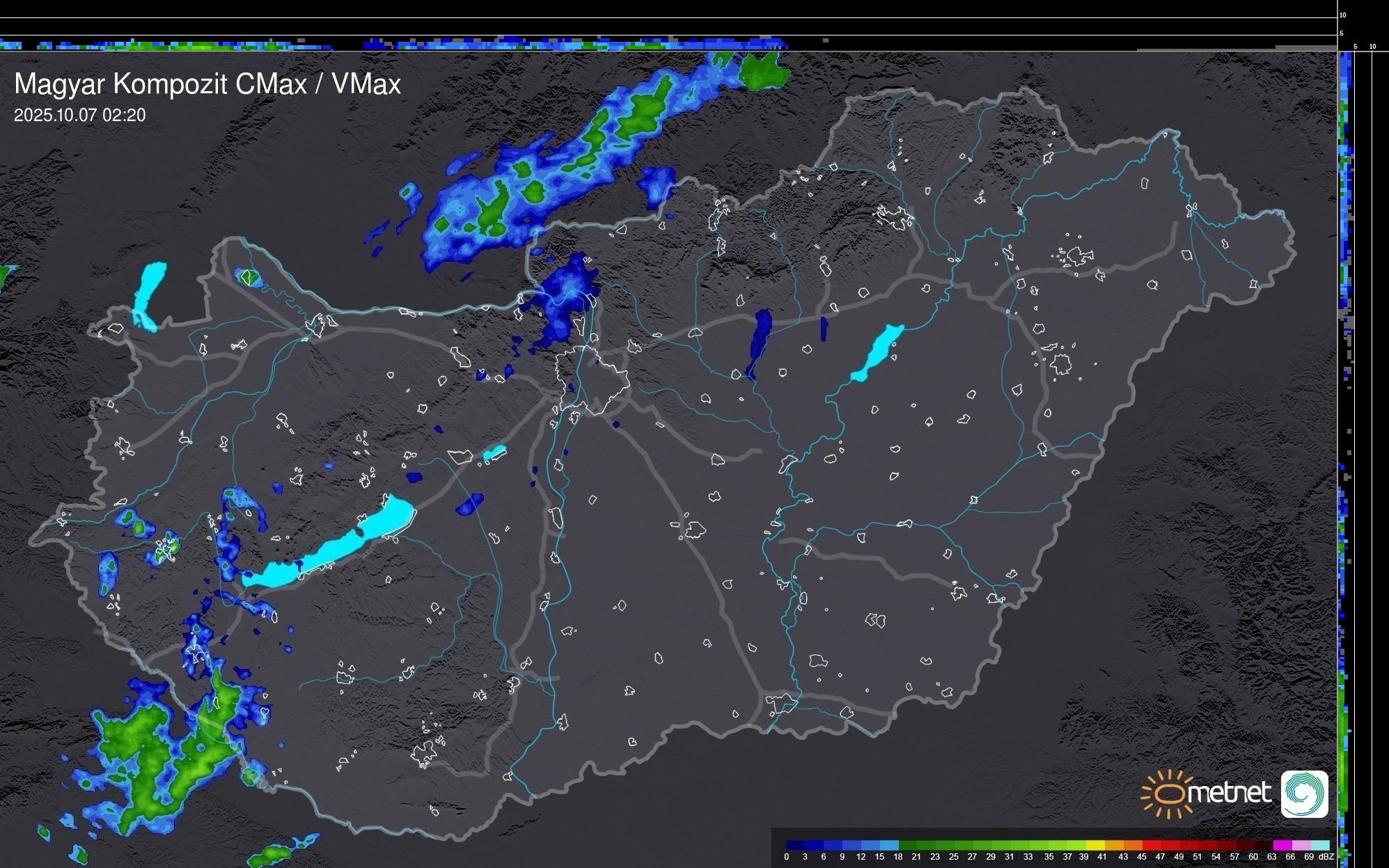Click the Magyar Kompozit CMax / VMax title
This screenshot has width=1389, height=868.
pyautogui.click(x=207, y=84)
